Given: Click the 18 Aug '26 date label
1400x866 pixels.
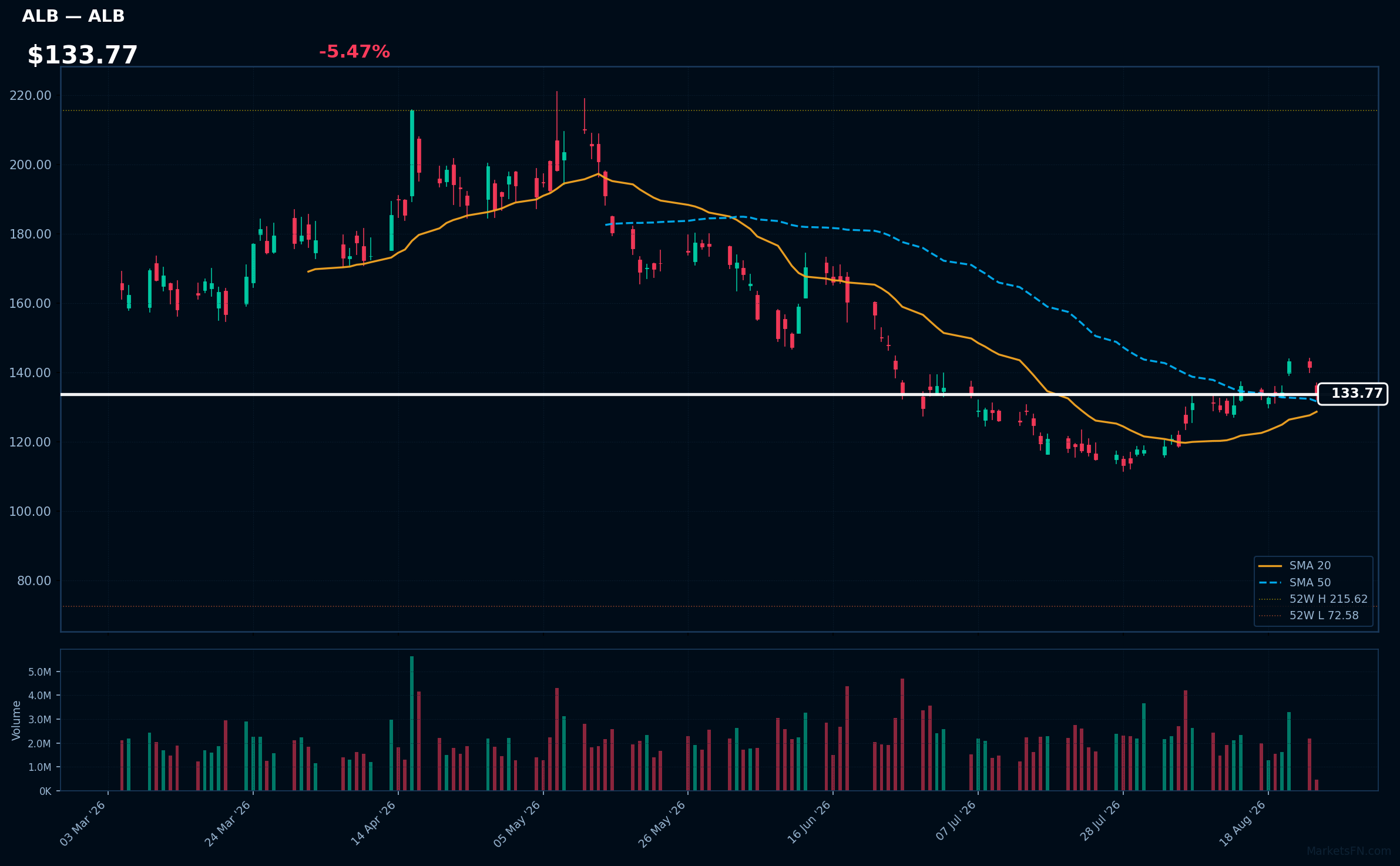Looking at the screenshot, I should [1243, 823].
